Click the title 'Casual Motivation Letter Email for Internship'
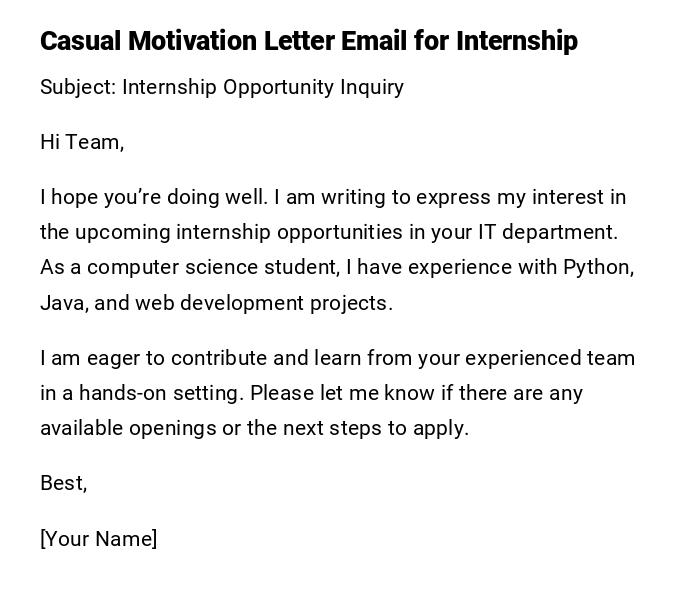700x601 pixels. 308,41
